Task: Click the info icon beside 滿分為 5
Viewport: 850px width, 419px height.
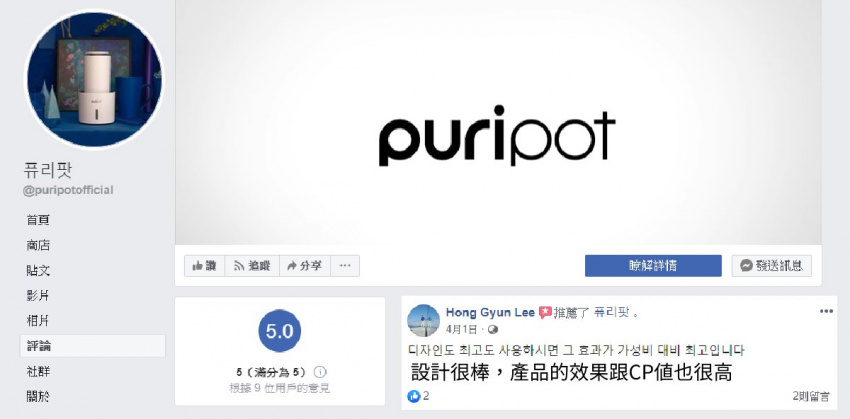Action: [x=320, y=372]
